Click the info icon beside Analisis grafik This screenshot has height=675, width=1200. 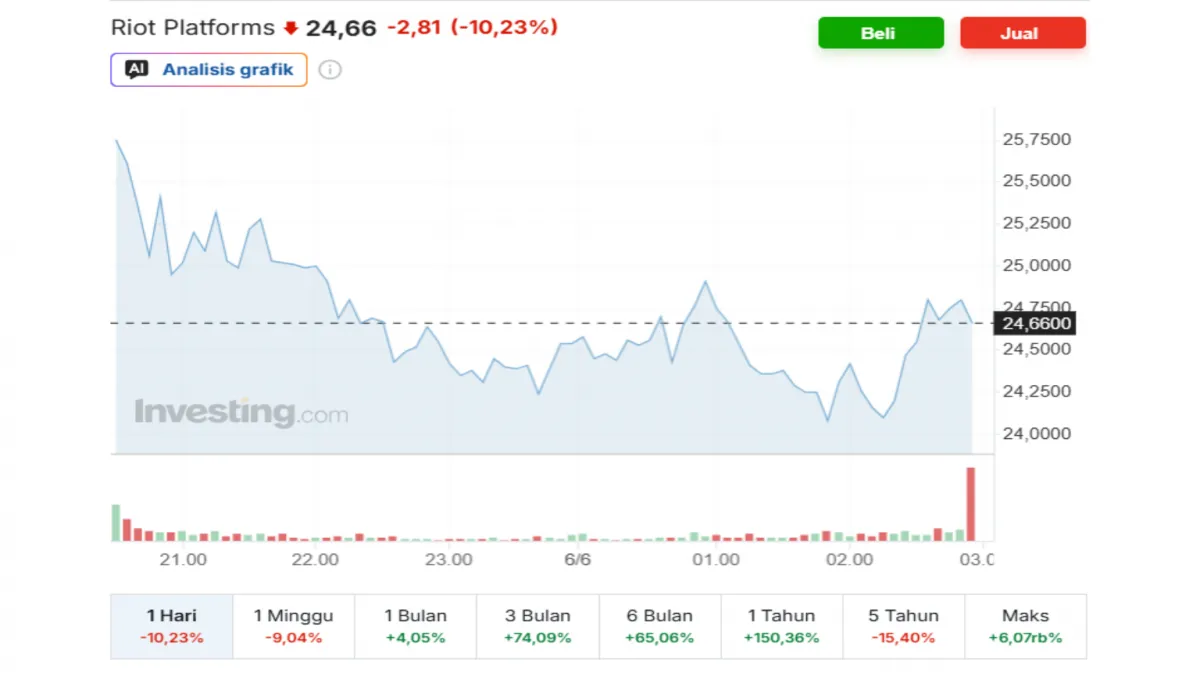330,70
